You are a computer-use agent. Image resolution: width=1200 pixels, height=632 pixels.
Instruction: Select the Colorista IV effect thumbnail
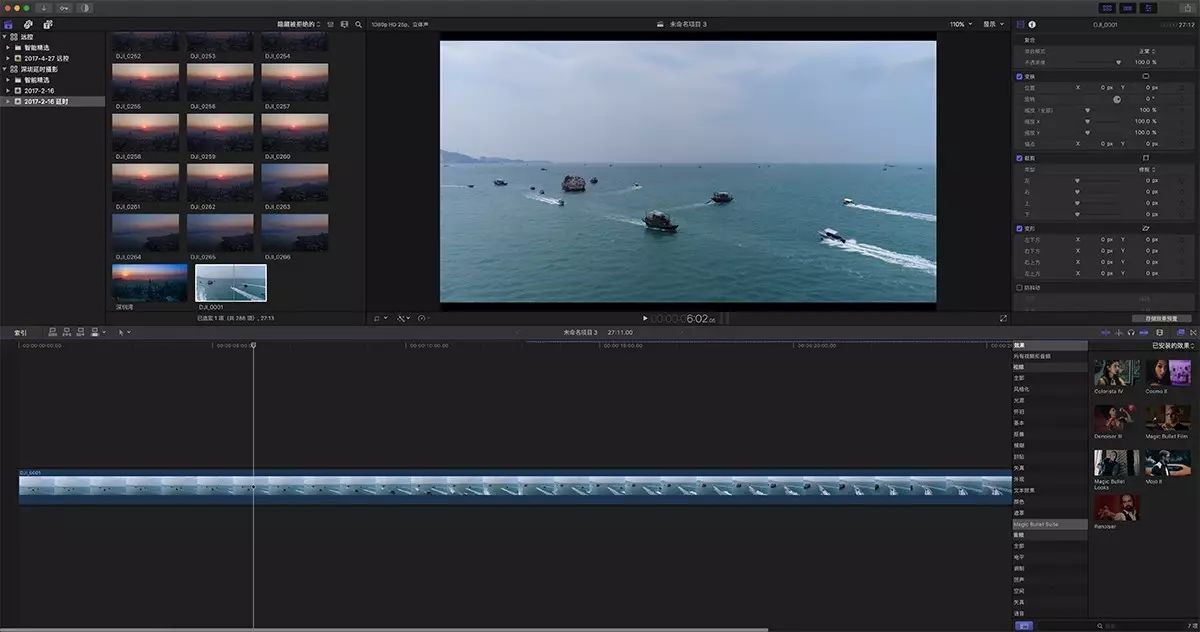1117,374
